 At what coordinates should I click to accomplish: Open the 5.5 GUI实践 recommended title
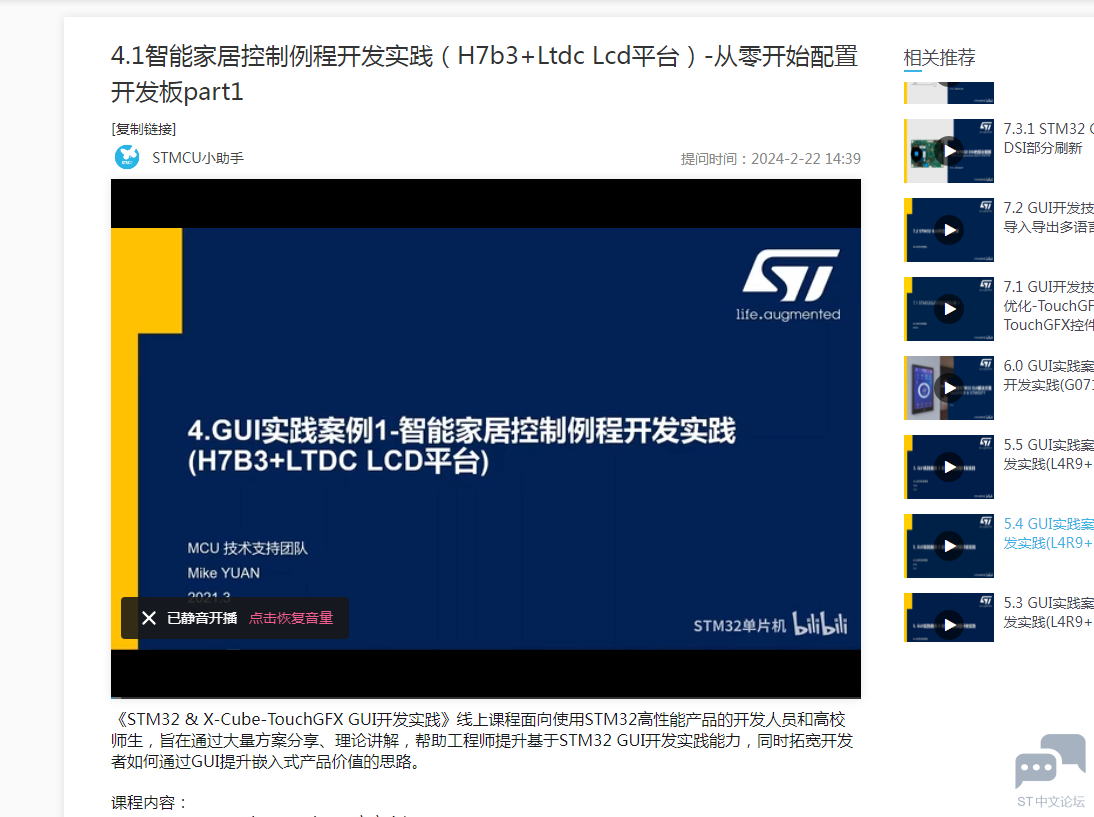click(1049, 454)
